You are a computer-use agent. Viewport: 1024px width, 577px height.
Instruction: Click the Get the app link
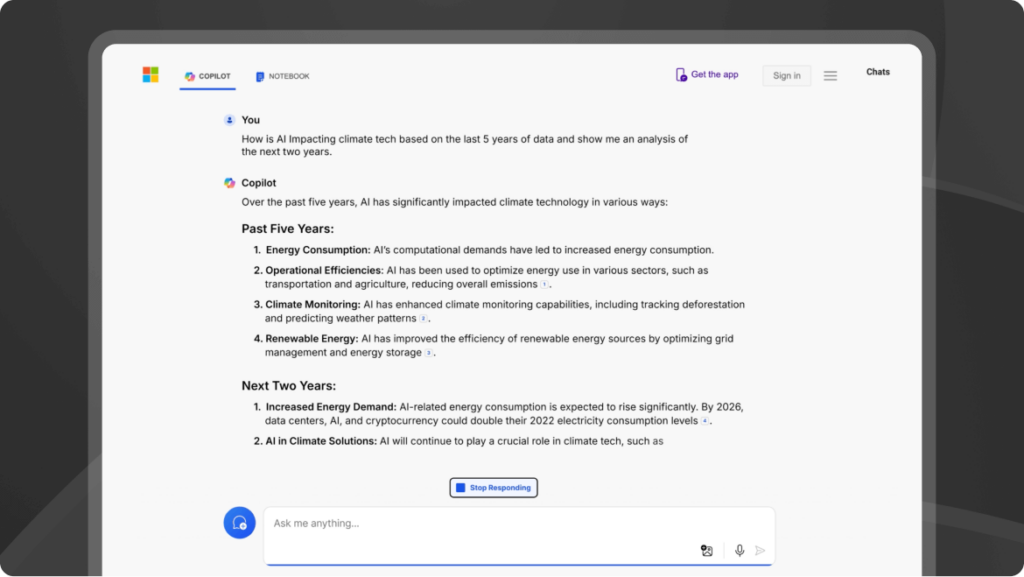click(714, 75)
